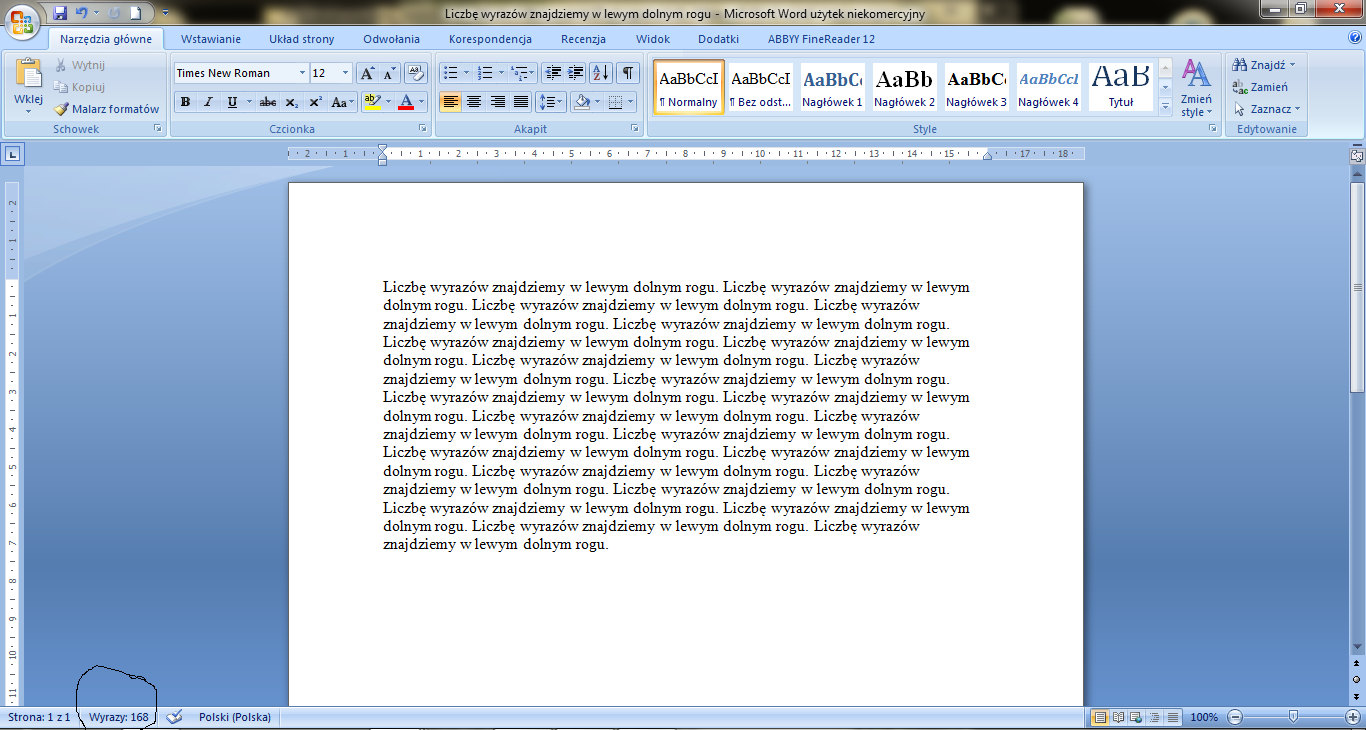Click the Clear Formatting icon
The width and height of the screenshot is (1366, 730).
(x=416, y=73)
